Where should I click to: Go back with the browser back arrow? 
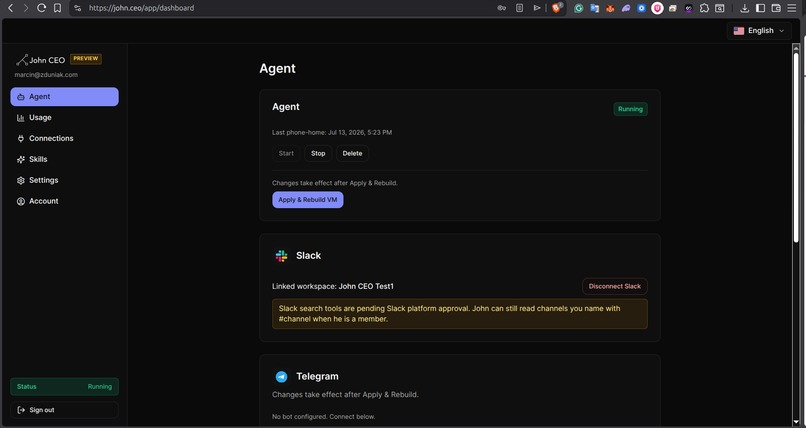coord(10,8)
